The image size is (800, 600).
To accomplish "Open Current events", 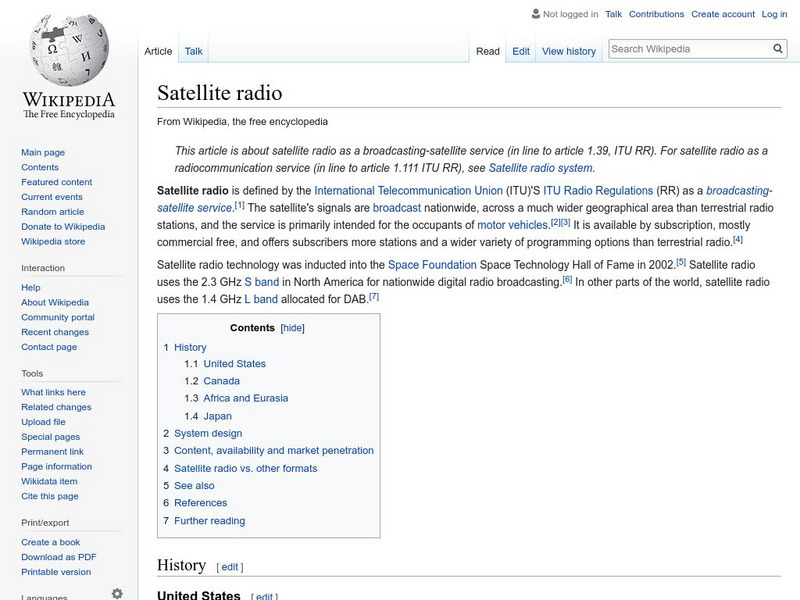I will pyautogui.click(x=52, y=196).
